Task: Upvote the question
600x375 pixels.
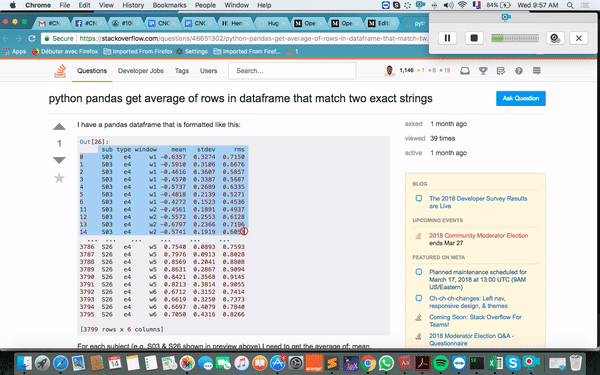Action: [x=59, y=127]
